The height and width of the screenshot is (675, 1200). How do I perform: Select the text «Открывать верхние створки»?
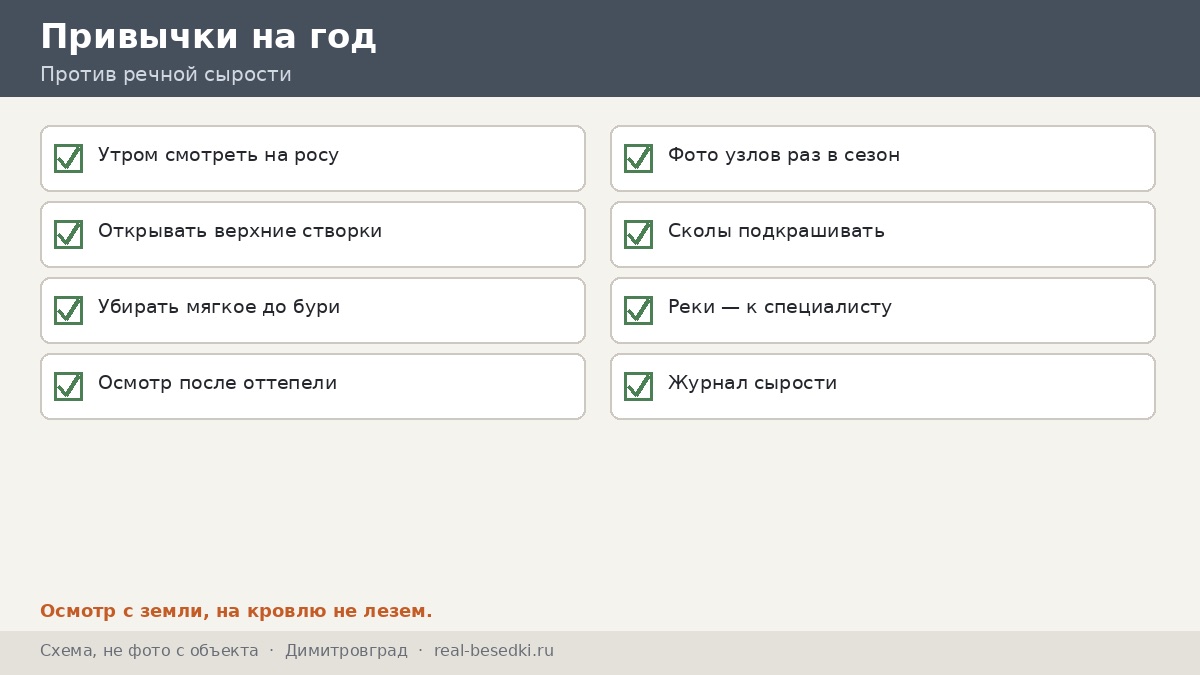pyautogui.click(x=240, y=232)
